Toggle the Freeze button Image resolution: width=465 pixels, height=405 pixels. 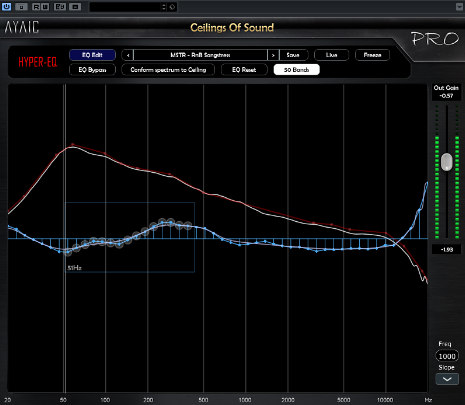coord(372,55)
